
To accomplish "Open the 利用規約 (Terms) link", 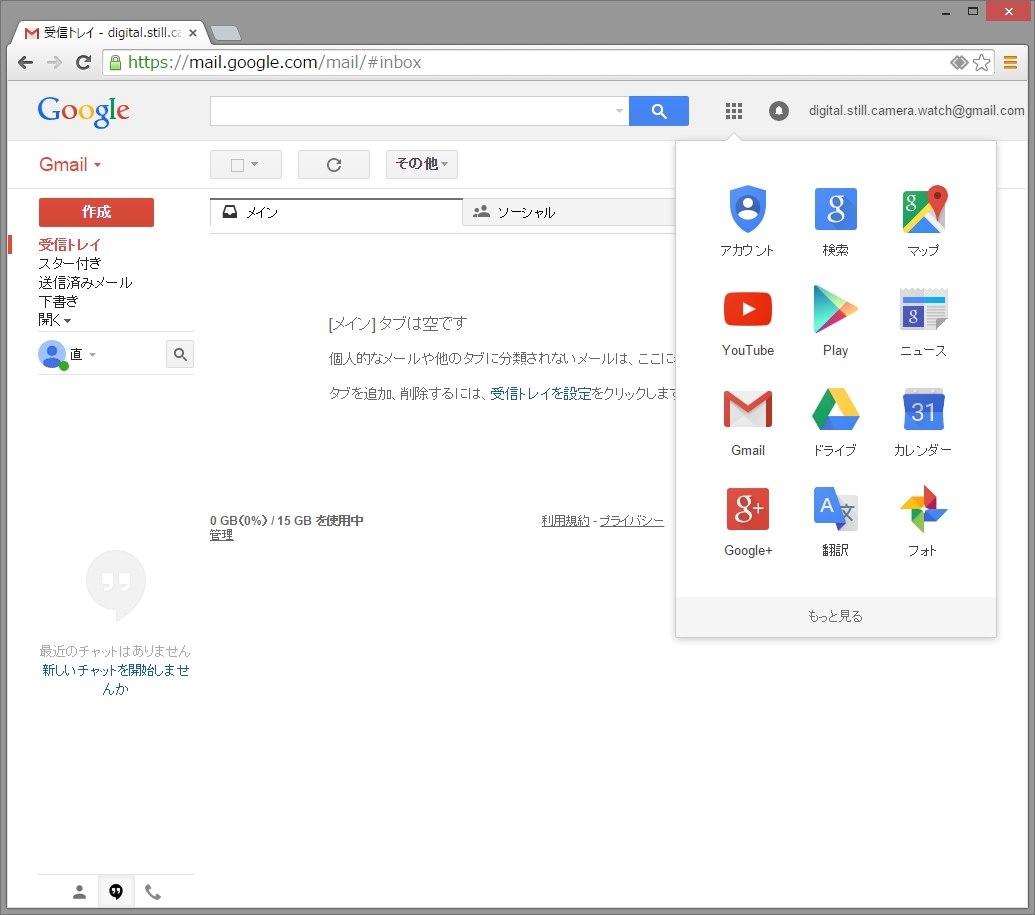I will pos(565,521).
